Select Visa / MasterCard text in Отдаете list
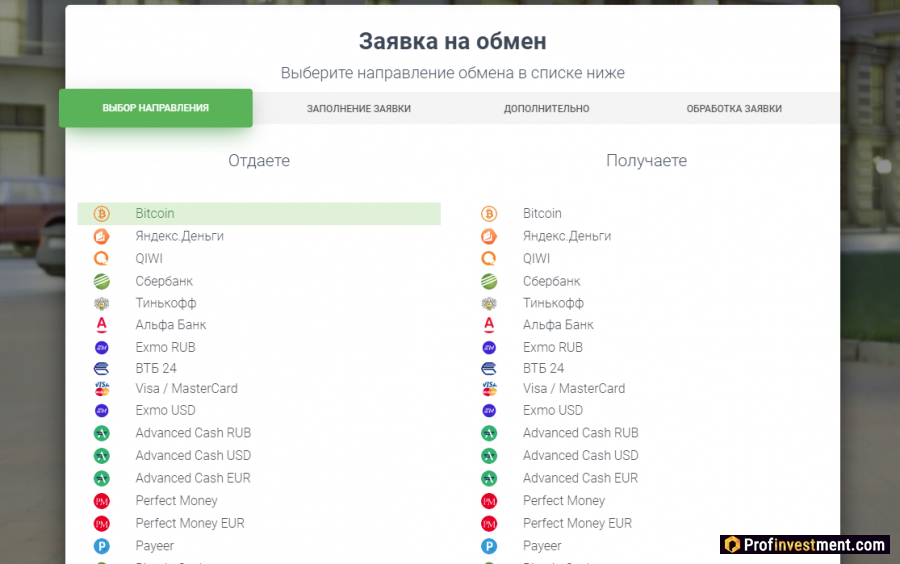Viewport: 900px width, 564px height. pyautogui.click(x=187, y=388)
